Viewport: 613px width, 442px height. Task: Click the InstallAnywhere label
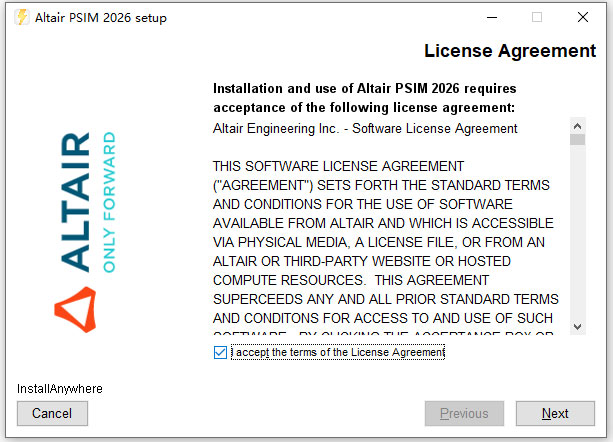click(x=60, y=388)
